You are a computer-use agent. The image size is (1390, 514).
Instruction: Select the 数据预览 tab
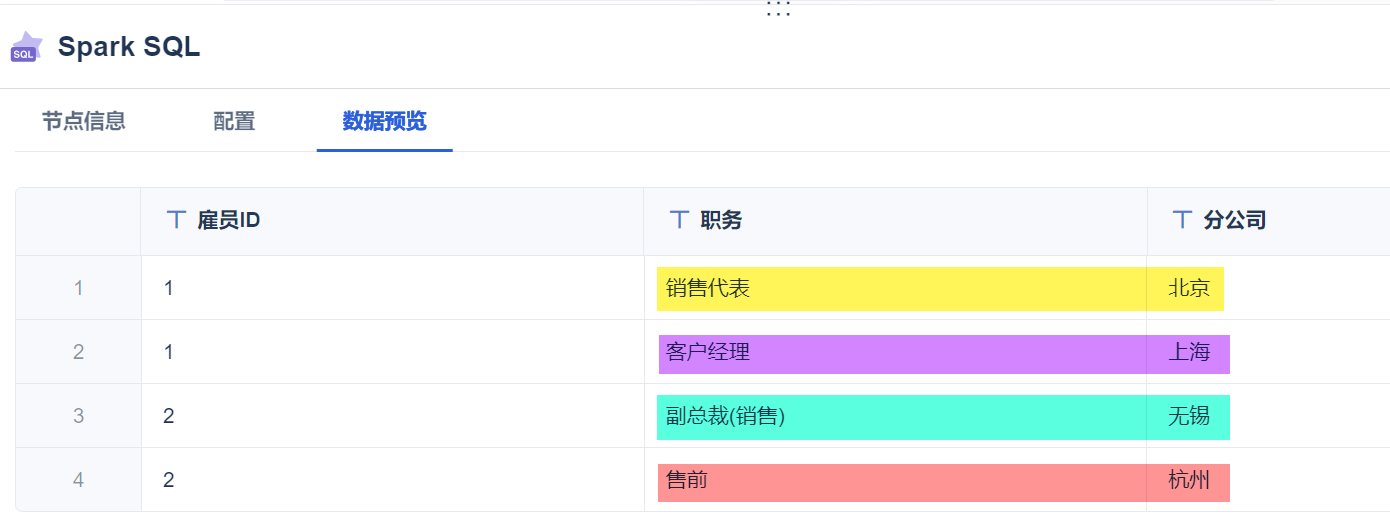pyautogui.click(x=384, y=122)
